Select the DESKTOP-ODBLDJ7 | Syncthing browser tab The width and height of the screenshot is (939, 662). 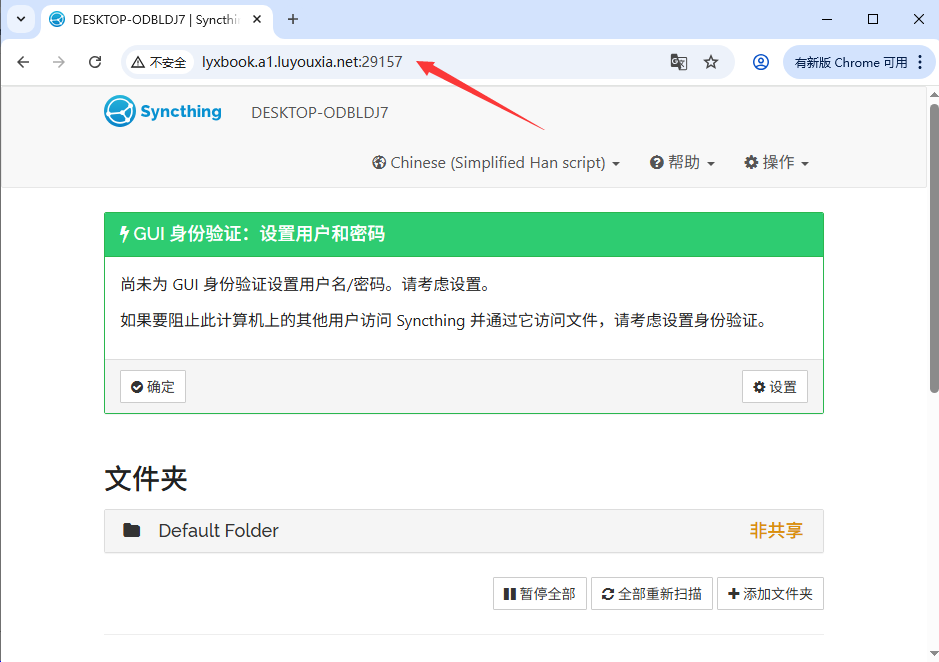tap(157, 20)
